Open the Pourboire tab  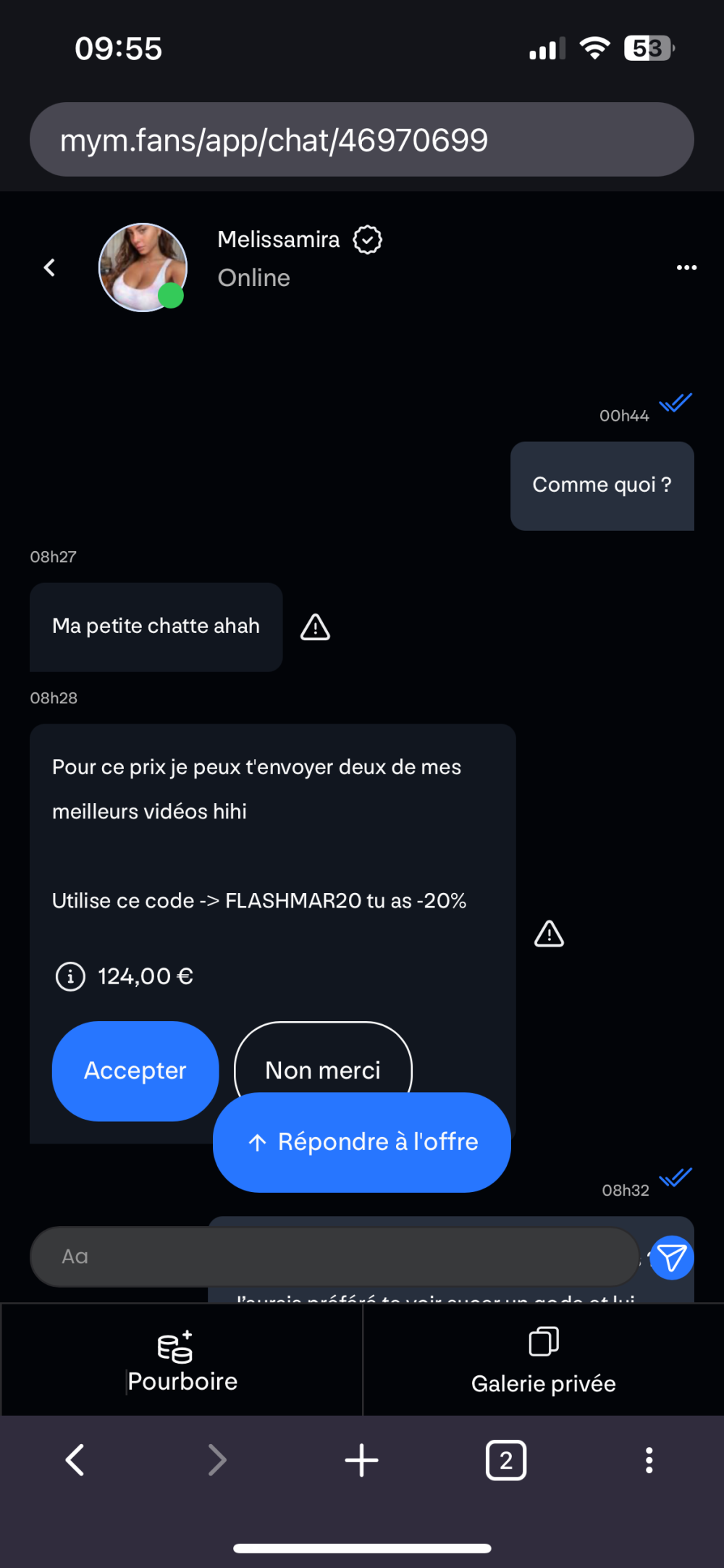coord(182,1360)
